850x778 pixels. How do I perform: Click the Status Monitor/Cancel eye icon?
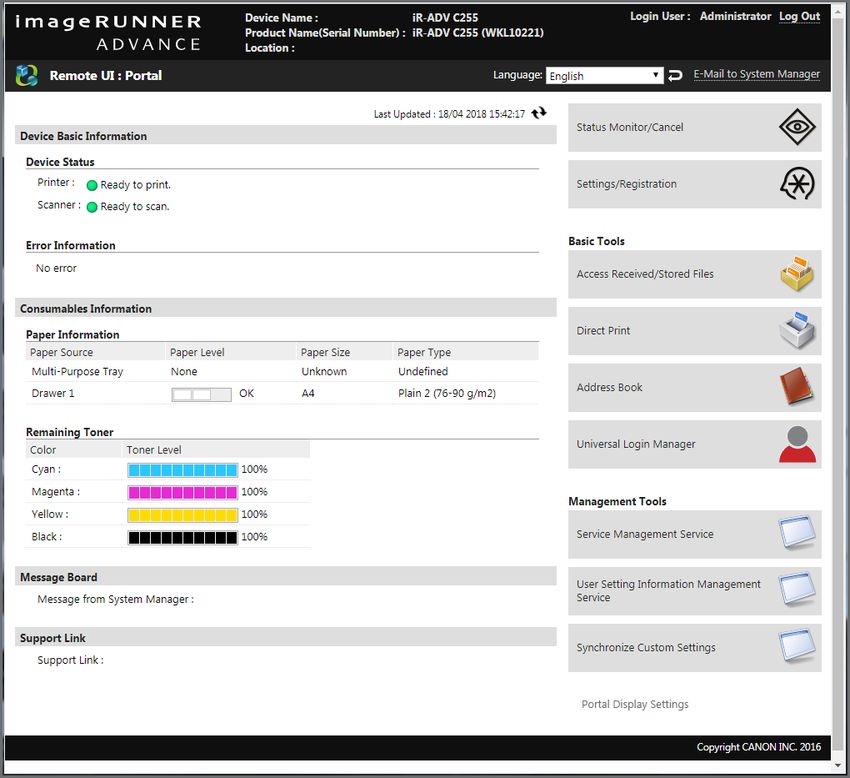point(797,127)
